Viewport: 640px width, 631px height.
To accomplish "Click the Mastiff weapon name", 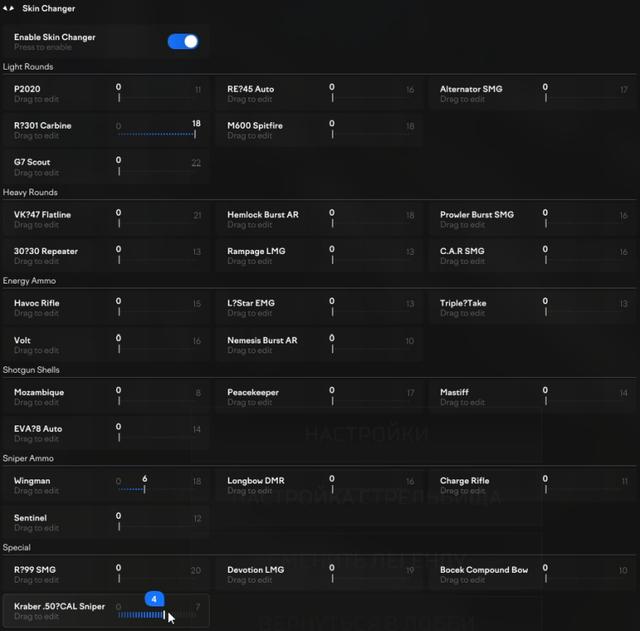I will point(454,392).
